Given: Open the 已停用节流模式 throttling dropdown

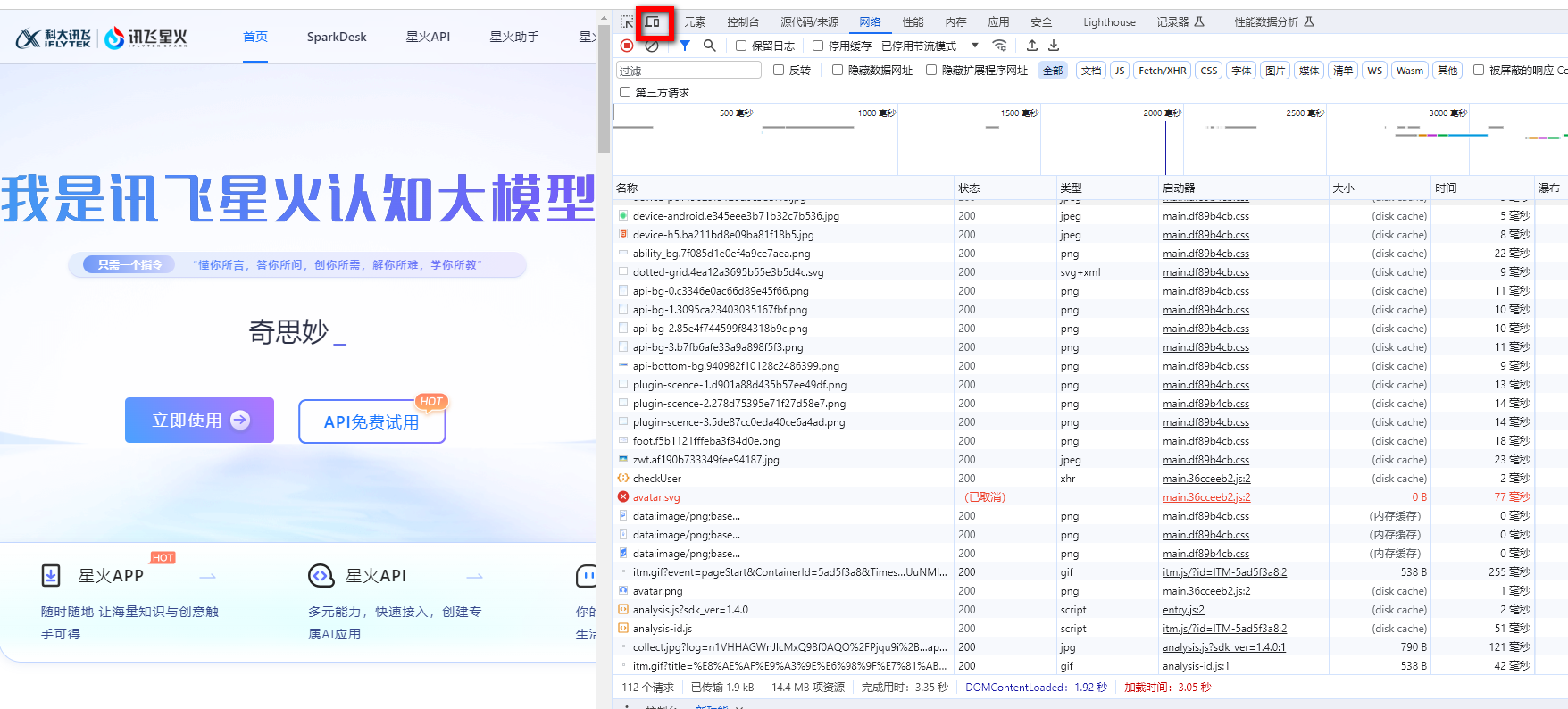Looking at the screenshot, I should coord(930,46).
